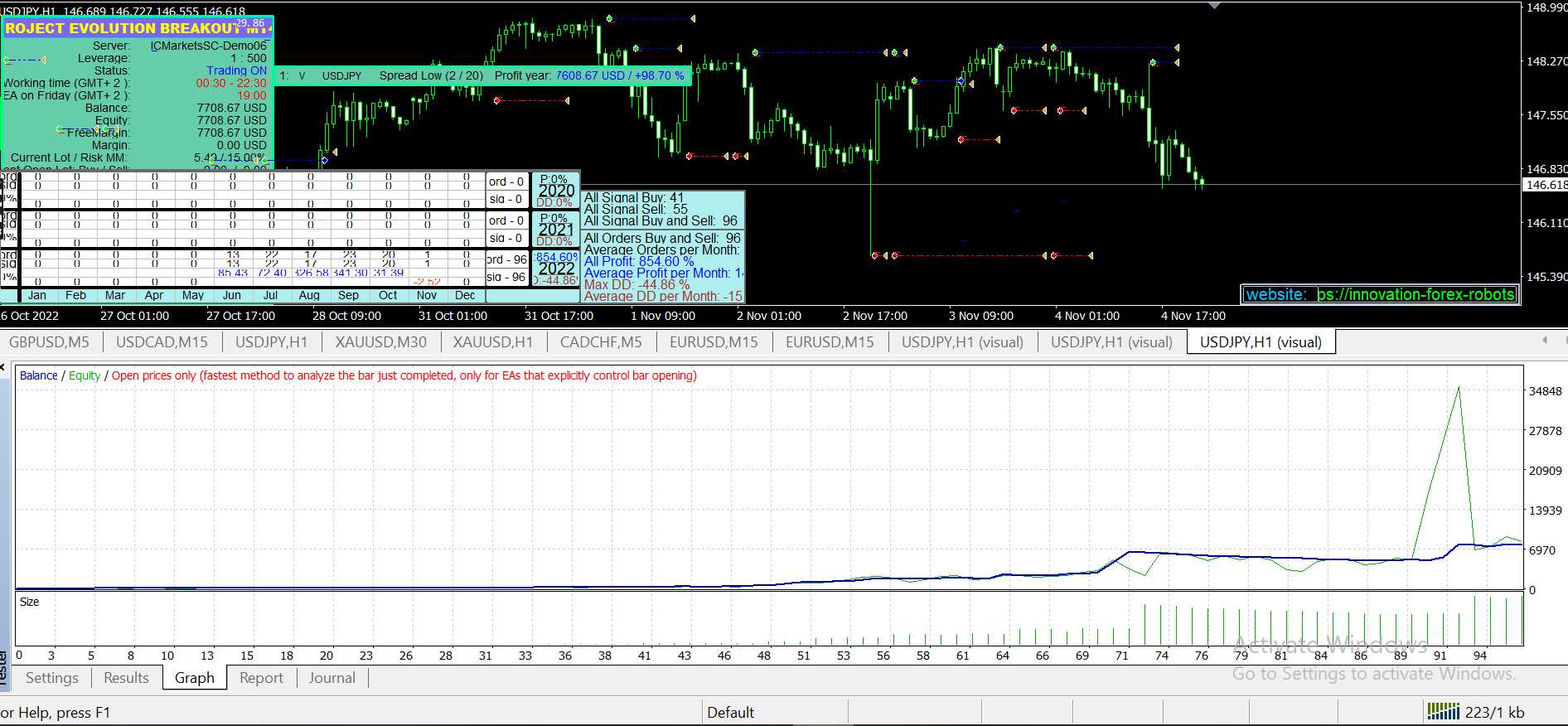Click the connection status bars icon
The width and height of the screenshot is (1568, 726).
point(1443,712)
